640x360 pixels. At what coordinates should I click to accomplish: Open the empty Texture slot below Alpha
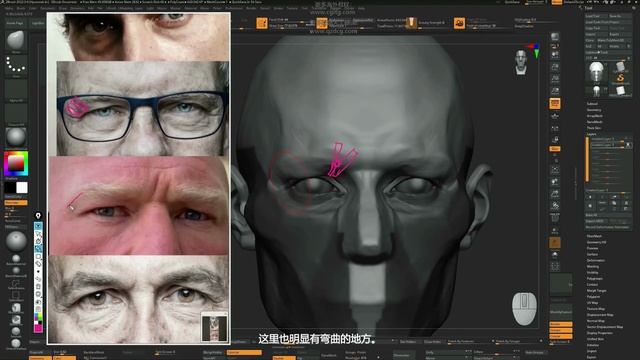click(x=16, y=114)
